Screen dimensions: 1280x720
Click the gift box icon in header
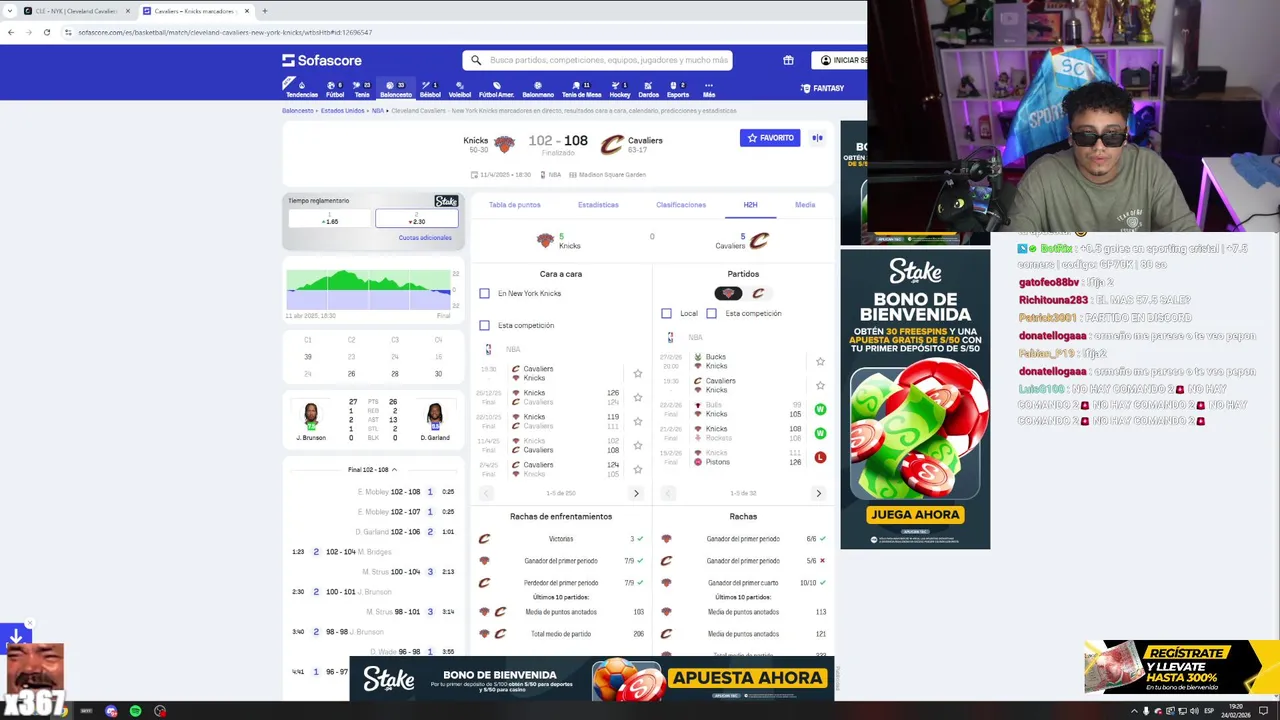click(x=788, y=60)
